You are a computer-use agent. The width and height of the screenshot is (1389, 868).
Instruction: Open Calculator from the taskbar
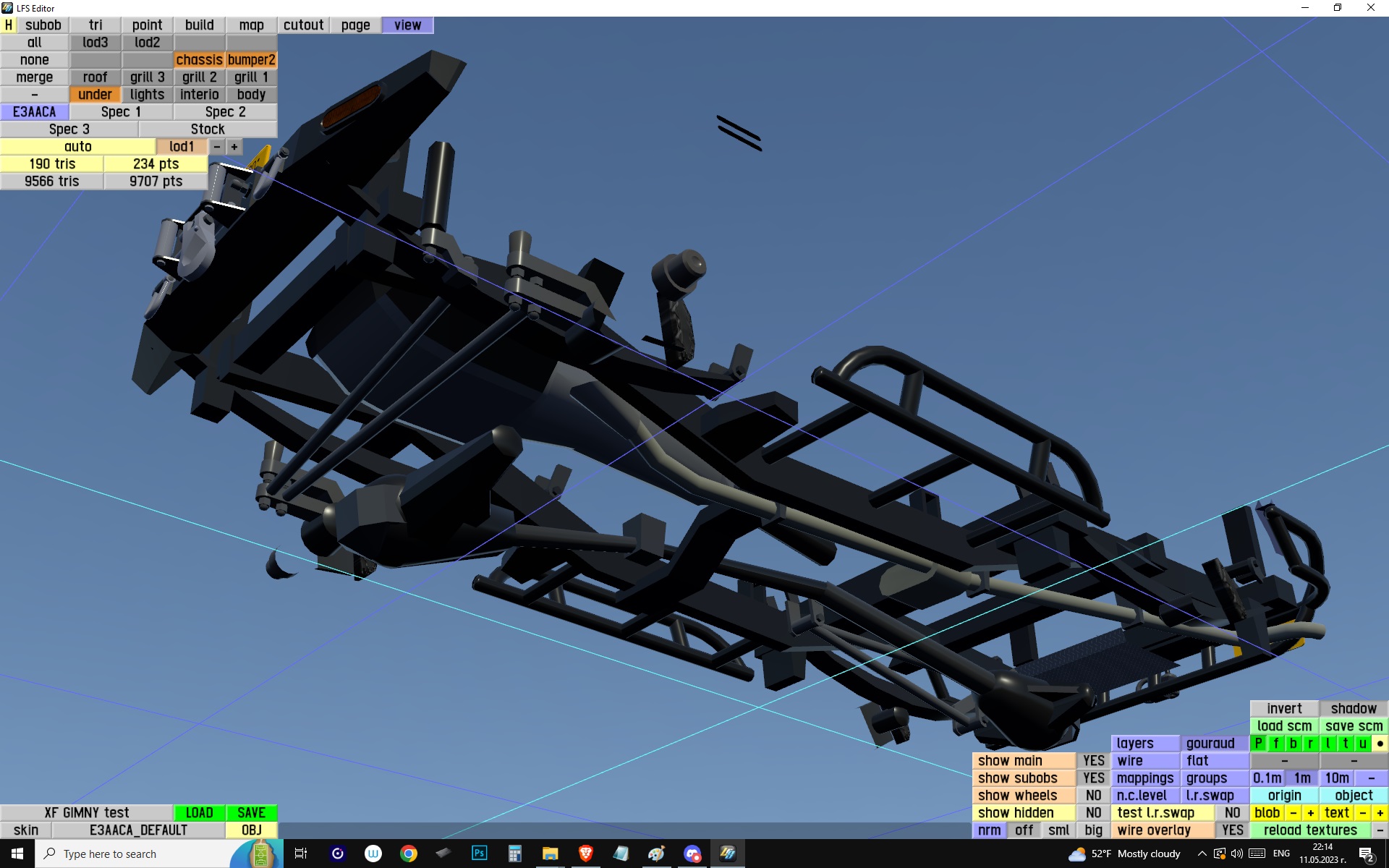pos(514,854)
